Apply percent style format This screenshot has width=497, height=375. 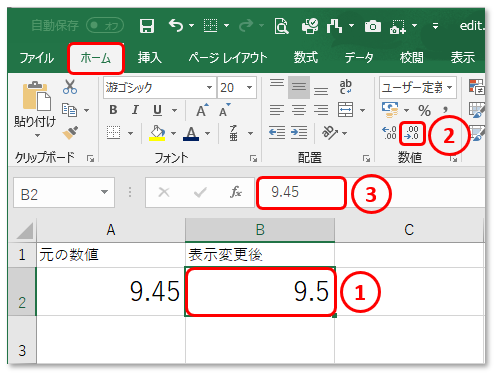pos(424,110)
